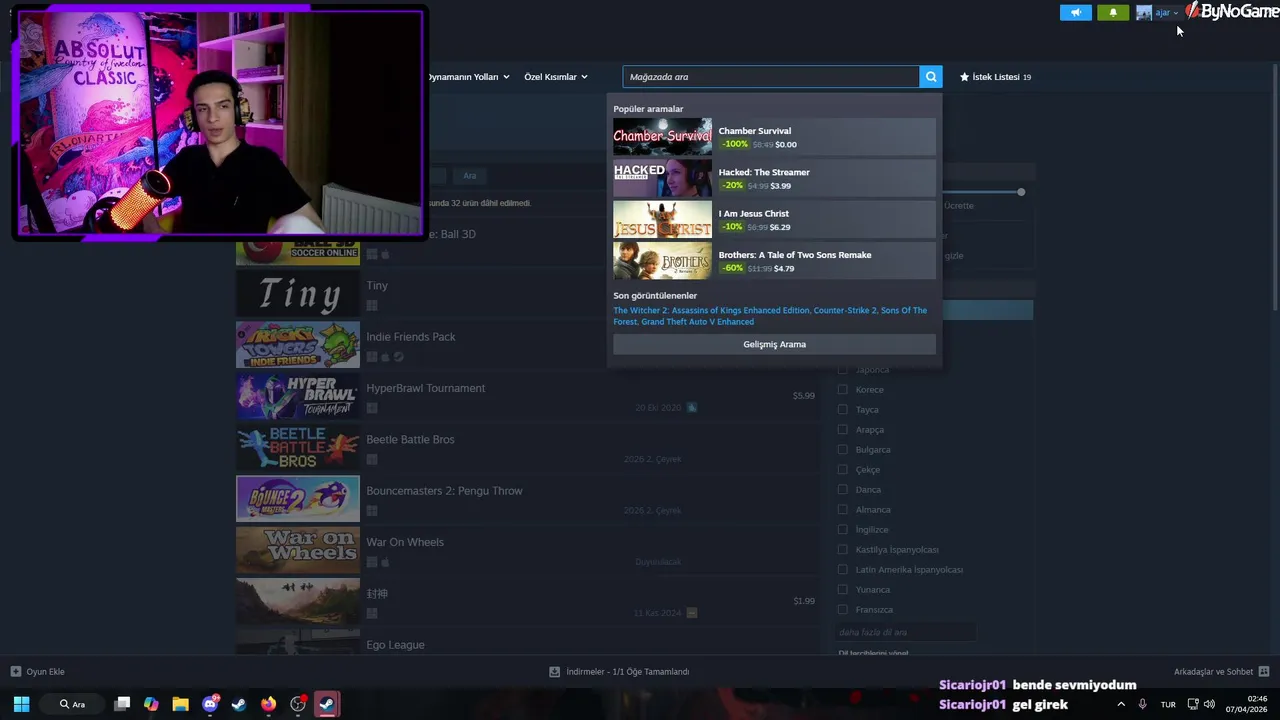Select Hacked: The Streamer suggestion
Screen dimensions: 1280x720
point(774,178)
